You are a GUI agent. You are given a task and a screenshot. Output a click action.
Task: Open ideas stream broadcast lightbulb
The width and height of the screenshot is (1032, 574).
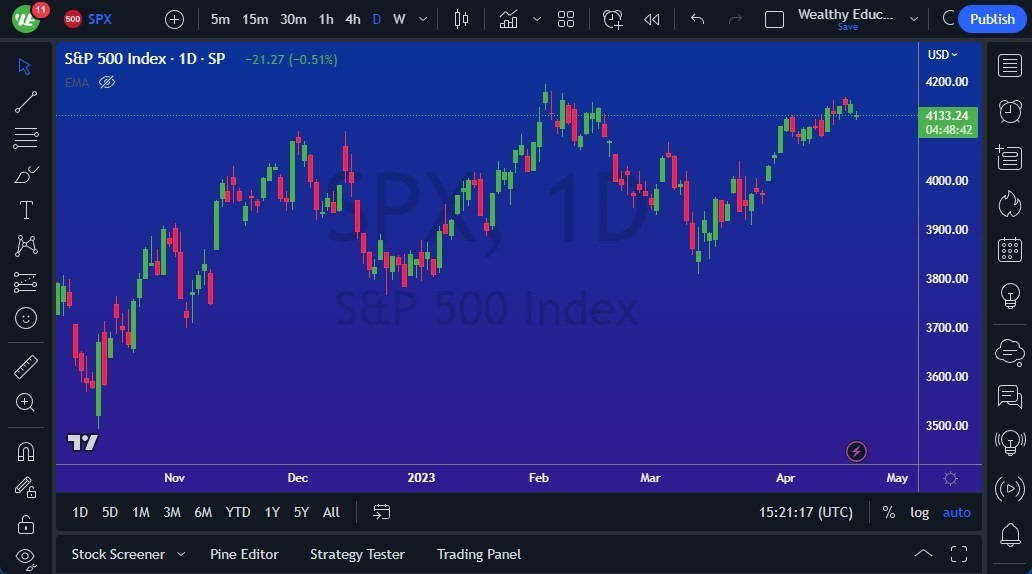1010,442
